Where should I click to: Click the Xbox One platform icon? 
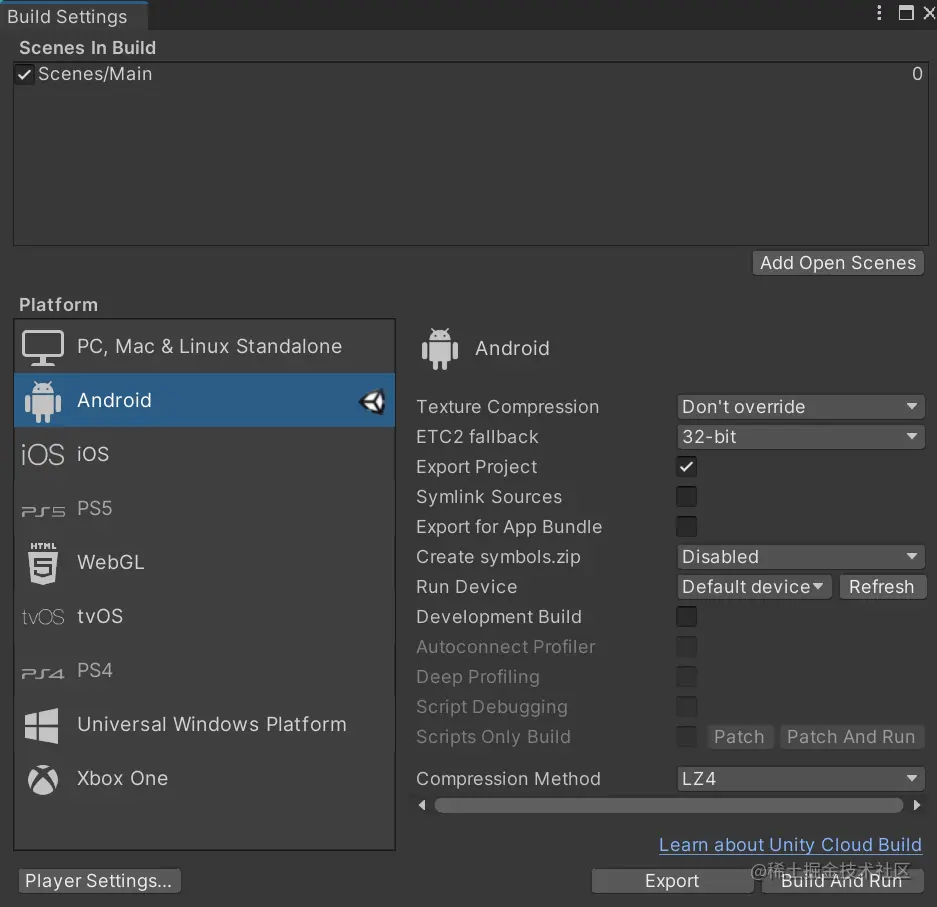[x=42, y=779]
